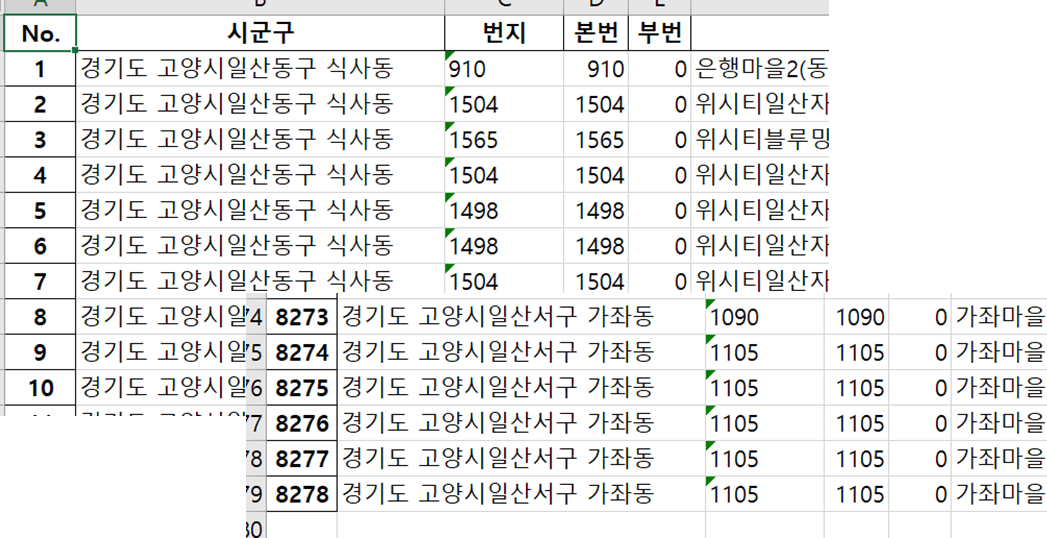Click the '가좌마을' cell in row 8278
Screen dimensions: 1047x538
(1000, 494)
